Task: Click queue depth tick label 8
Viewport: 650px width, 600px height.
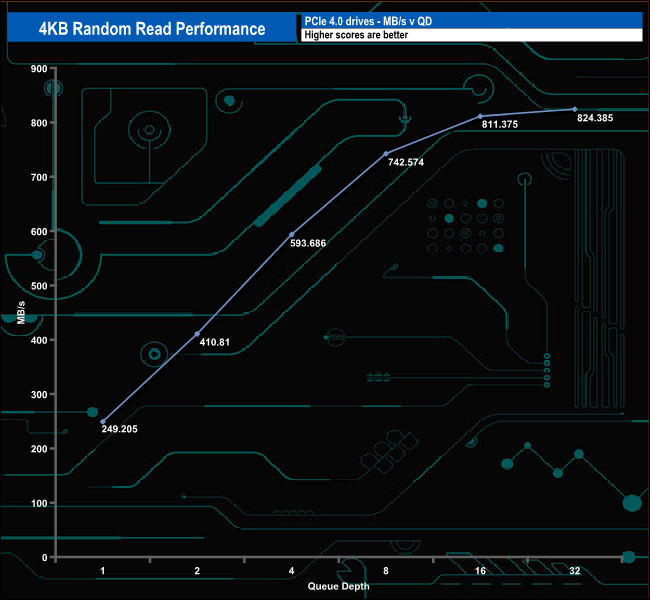Action: 386,571
